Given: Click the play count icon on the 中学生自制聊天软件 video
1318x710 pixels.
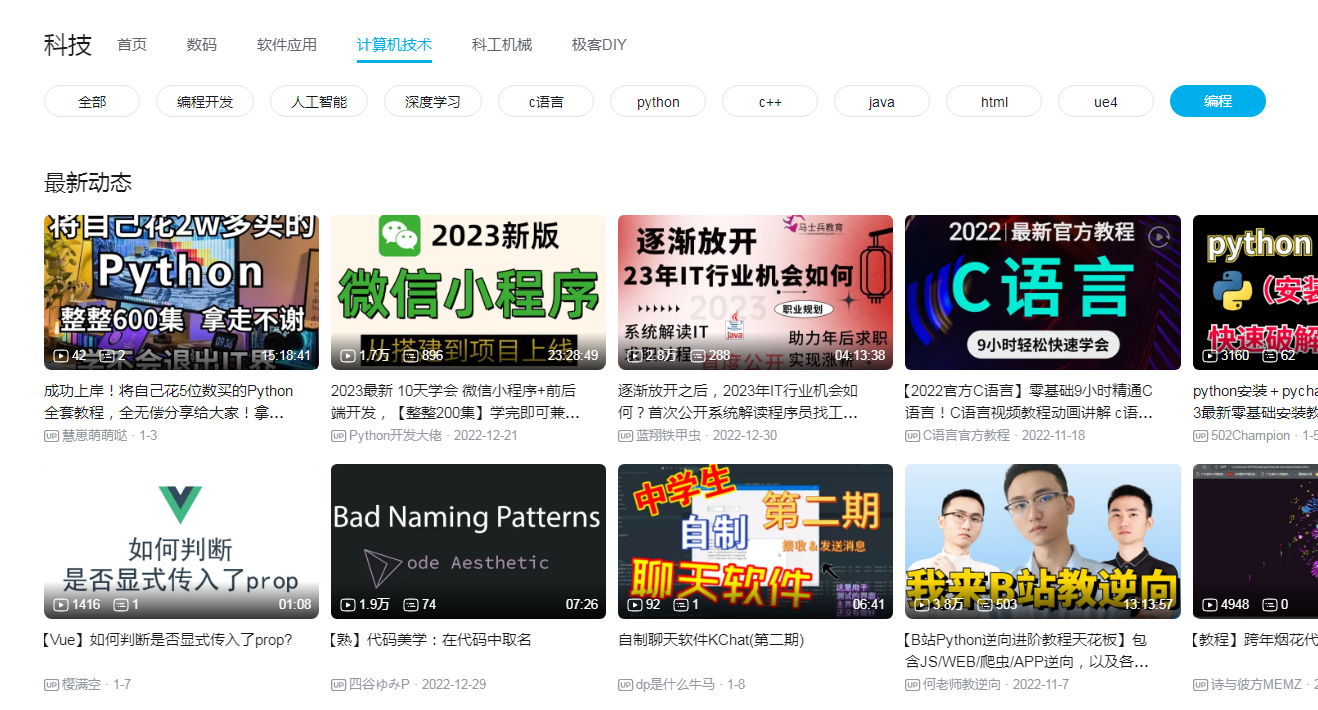Looking at the screenshot, I should click(635, 605).
